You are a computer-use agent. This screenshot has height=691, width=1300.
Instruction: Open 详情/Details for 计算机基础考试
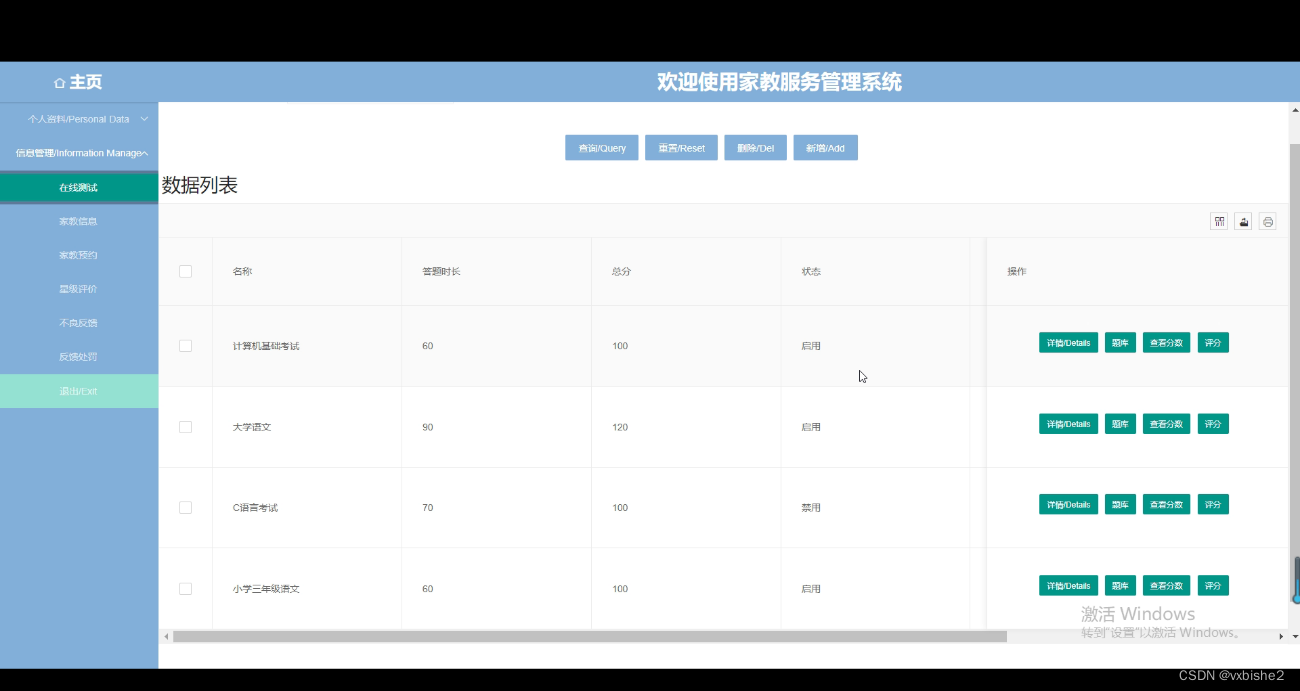tap(1068, 343)
